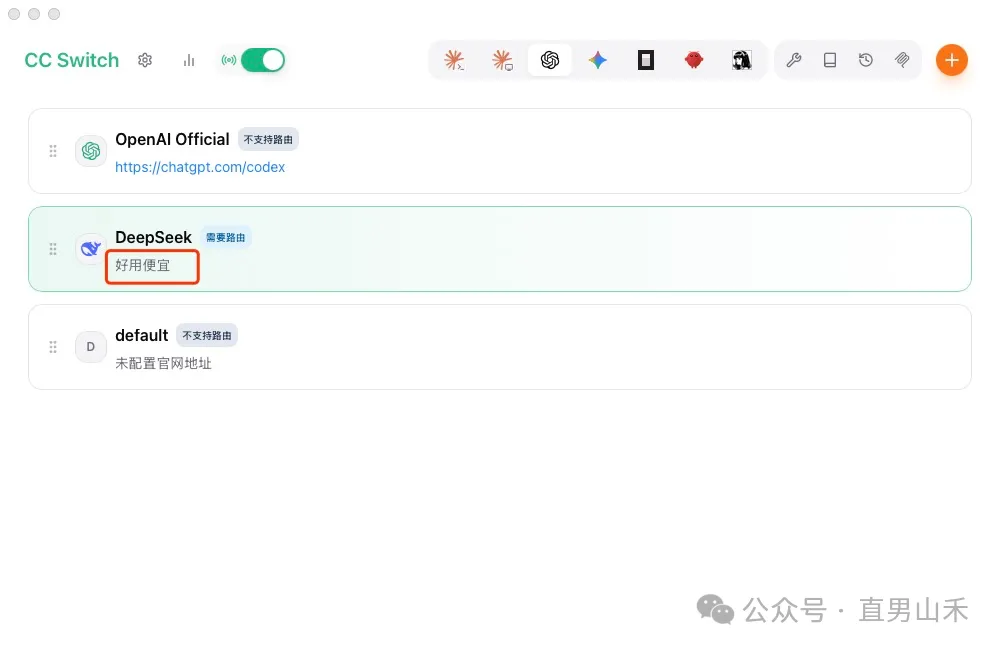Image resolution: width=1000 pixels, height=650 pixels.
Task: Open the book prompts icon
Action: click(830, 60)
